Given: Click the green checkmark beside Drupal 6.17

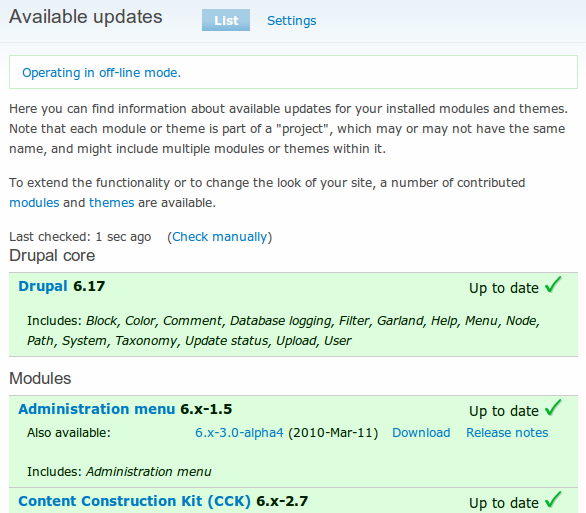Looking at the screenshot, I should (553, 285).
